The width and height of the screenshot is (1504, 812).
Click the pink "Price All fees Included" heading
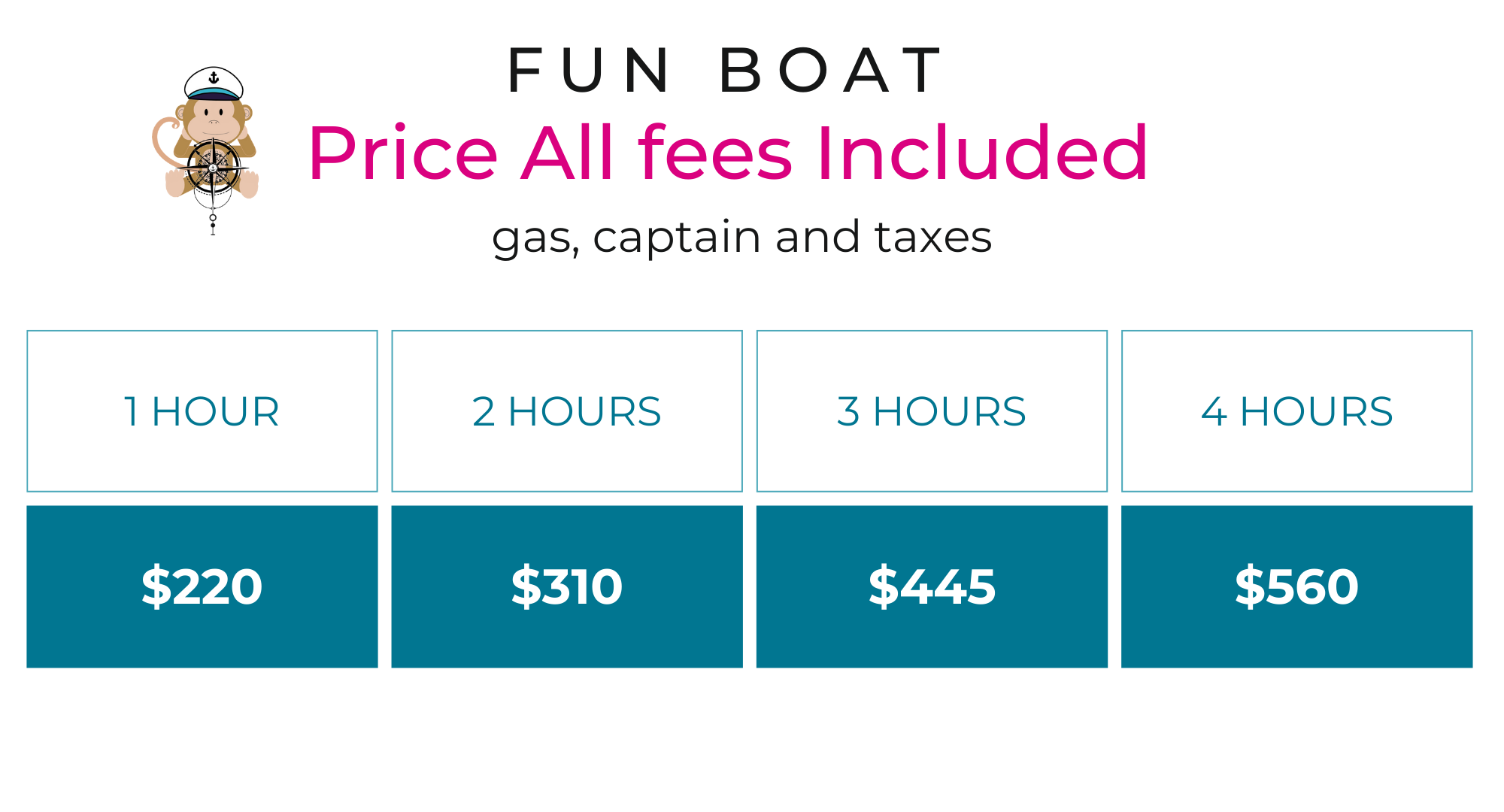tap(727, 153)
